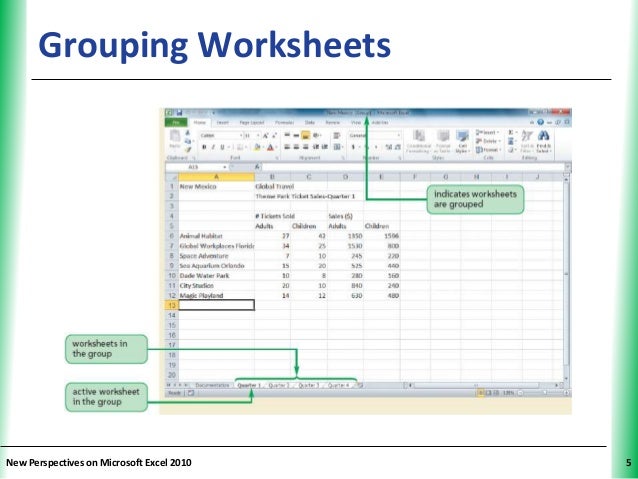Open Format as Table gallery

tap(443, 141)
